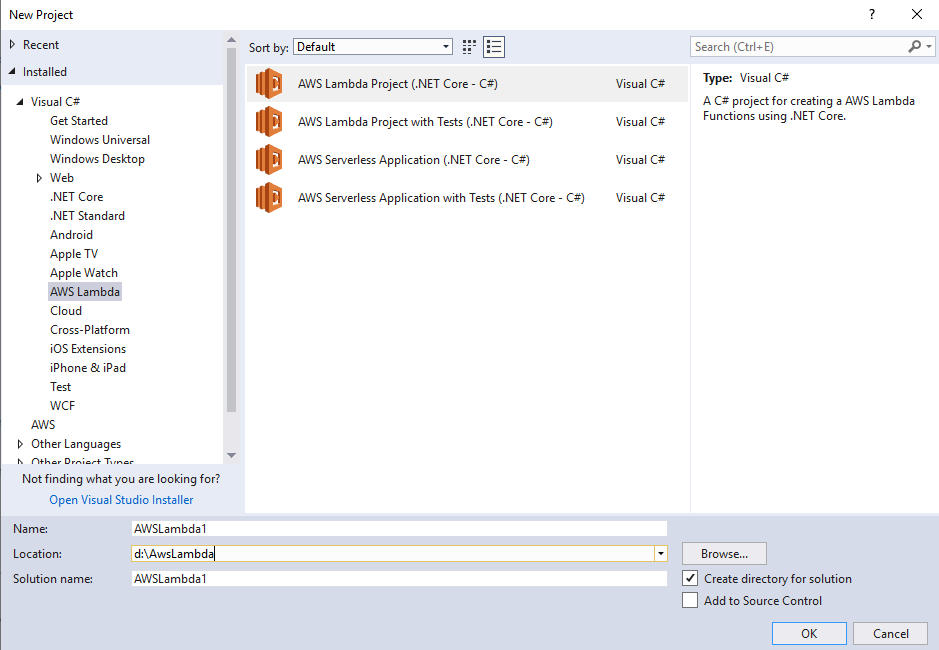Viewport: 939px width, 650px height.
Task: Click the Installed label
Action: point(45,72)
